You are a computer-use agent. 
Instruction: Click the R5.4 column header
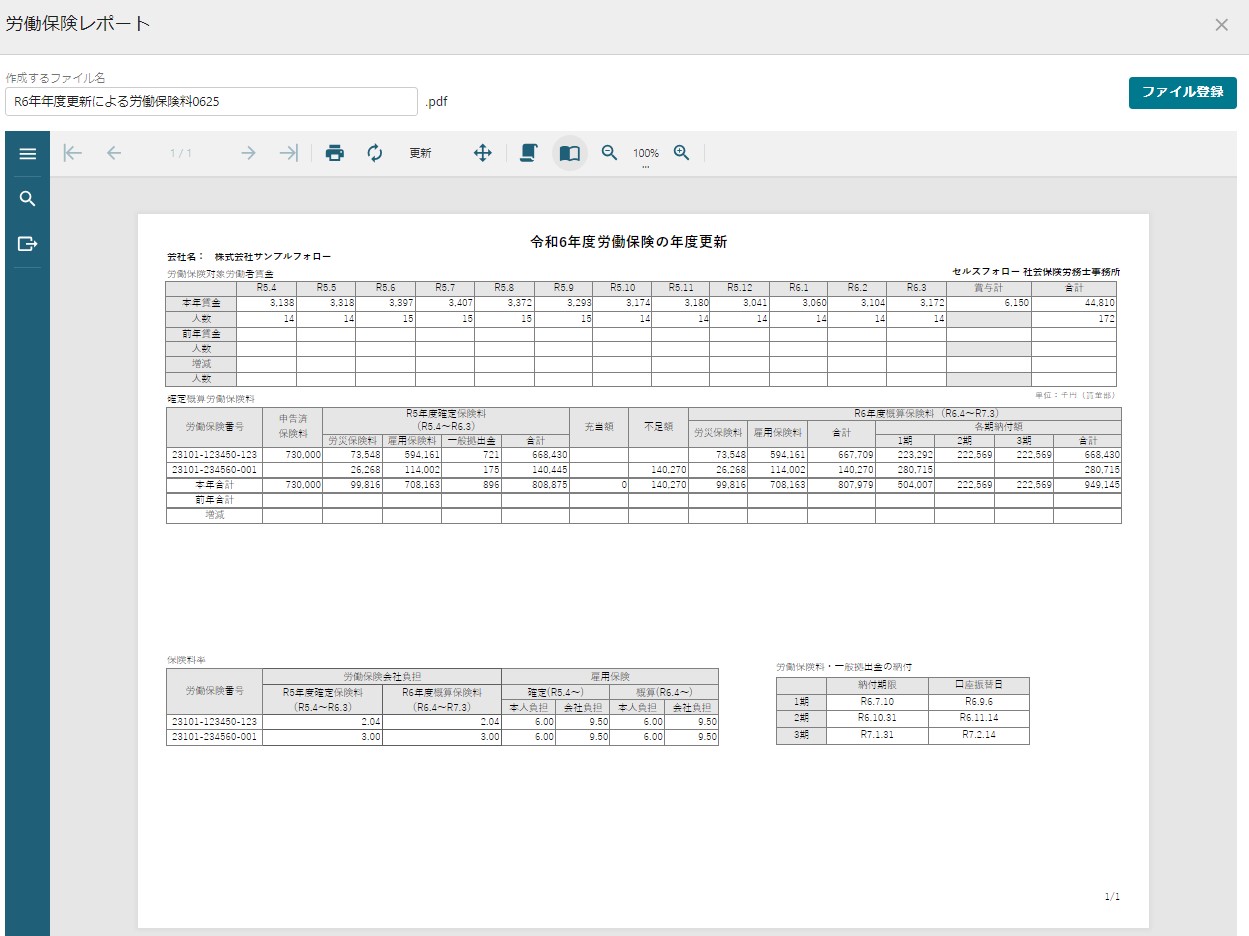tap(267, 288)
